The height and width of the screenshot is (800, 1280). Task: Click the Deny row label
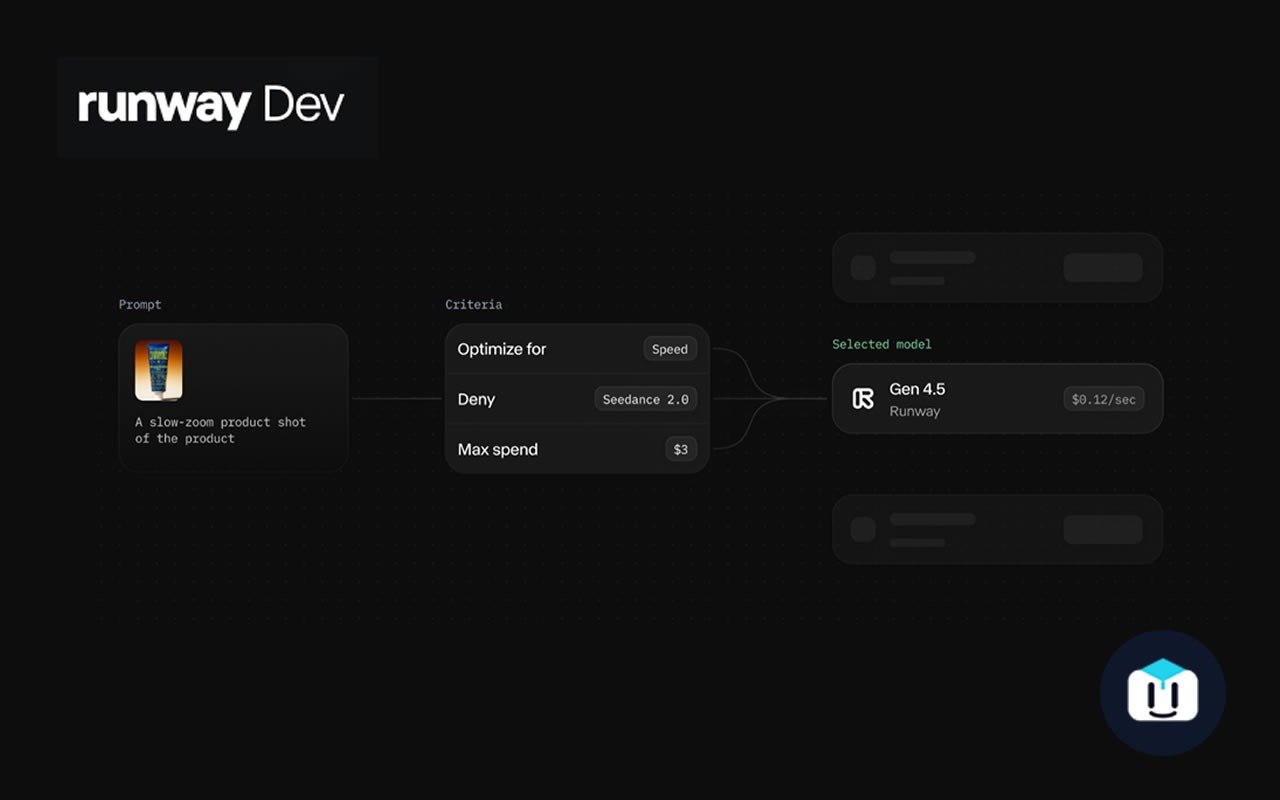[476, 399]
